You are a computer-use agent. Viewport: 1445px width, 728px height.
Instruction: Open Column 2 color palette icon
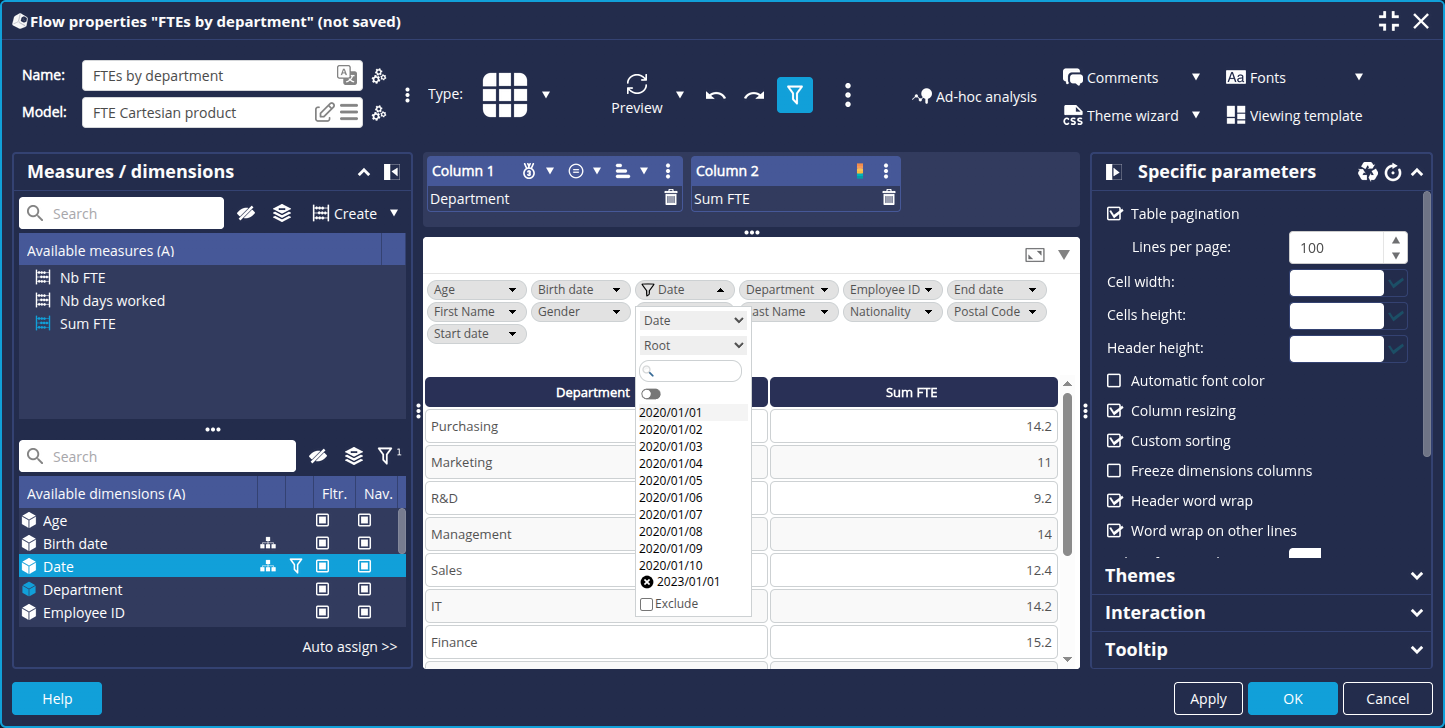tap(860, 171)
